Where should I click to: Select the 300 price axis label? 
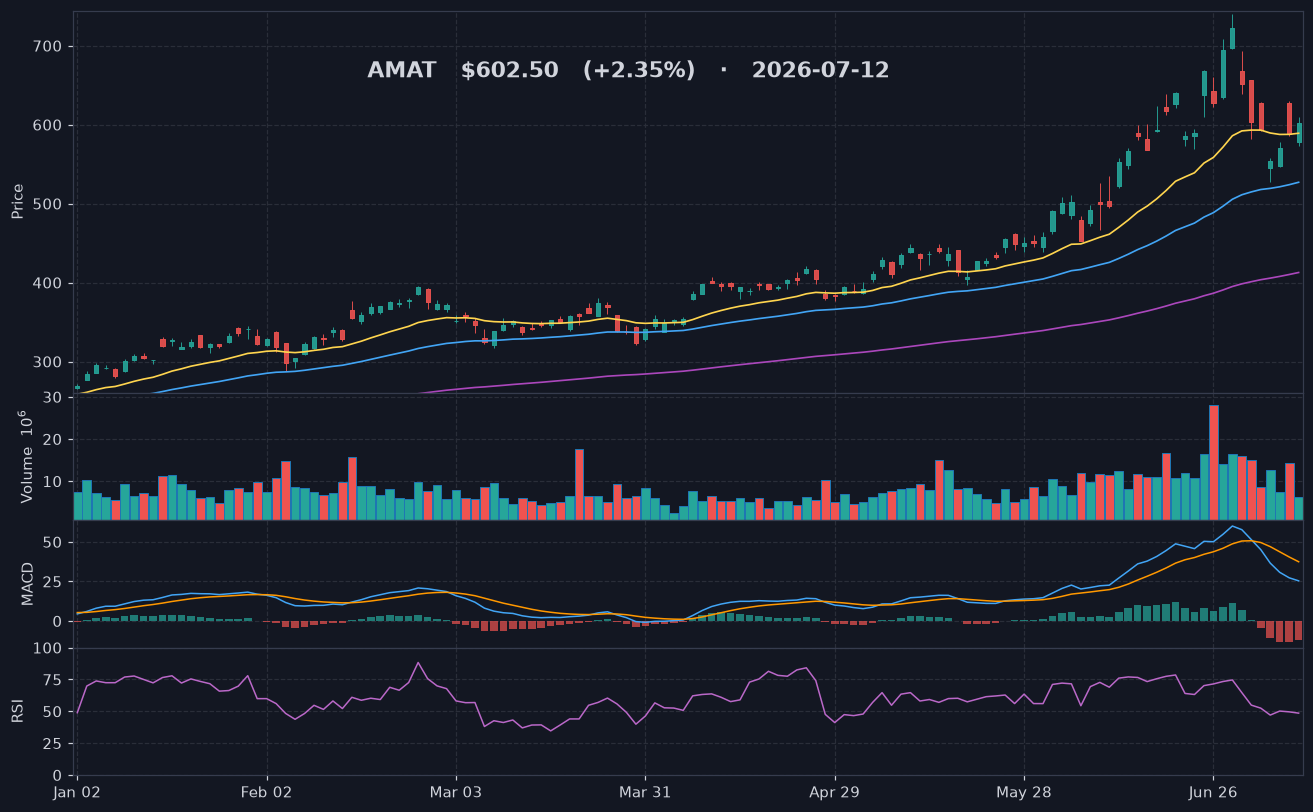pos(48,363)
